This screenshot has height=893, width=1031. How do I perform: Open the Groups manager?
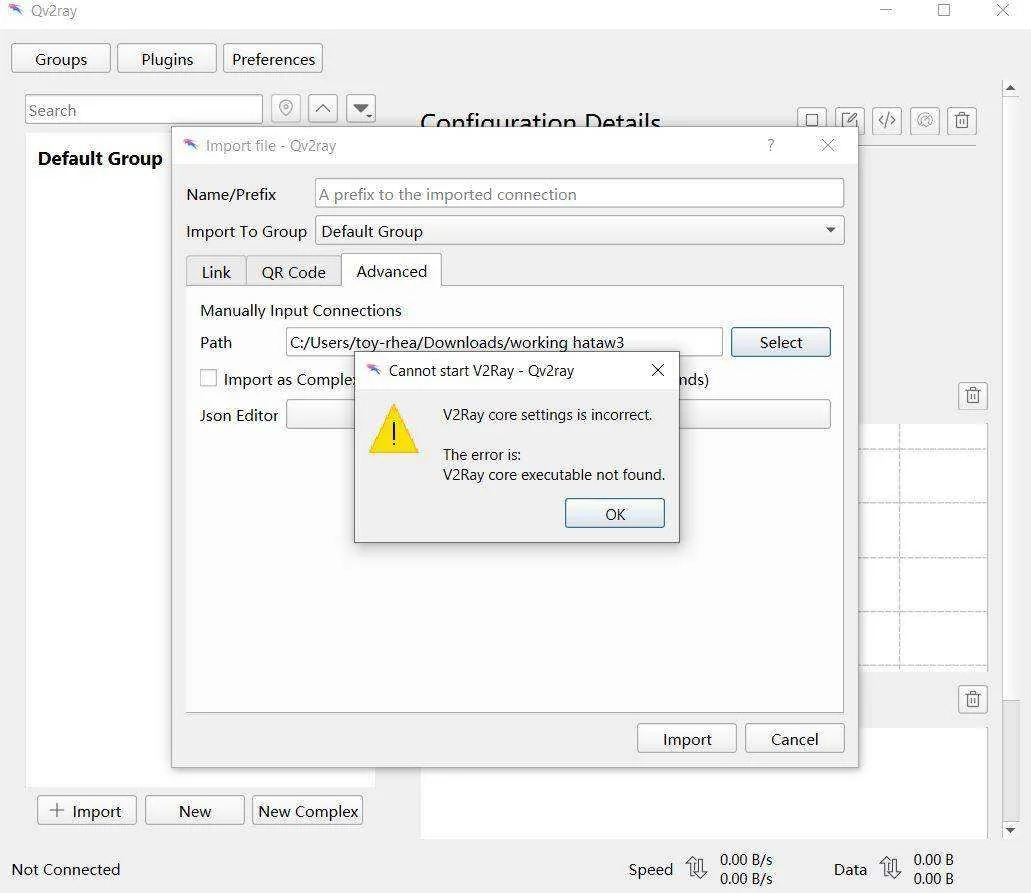click(x=60, y=59)
